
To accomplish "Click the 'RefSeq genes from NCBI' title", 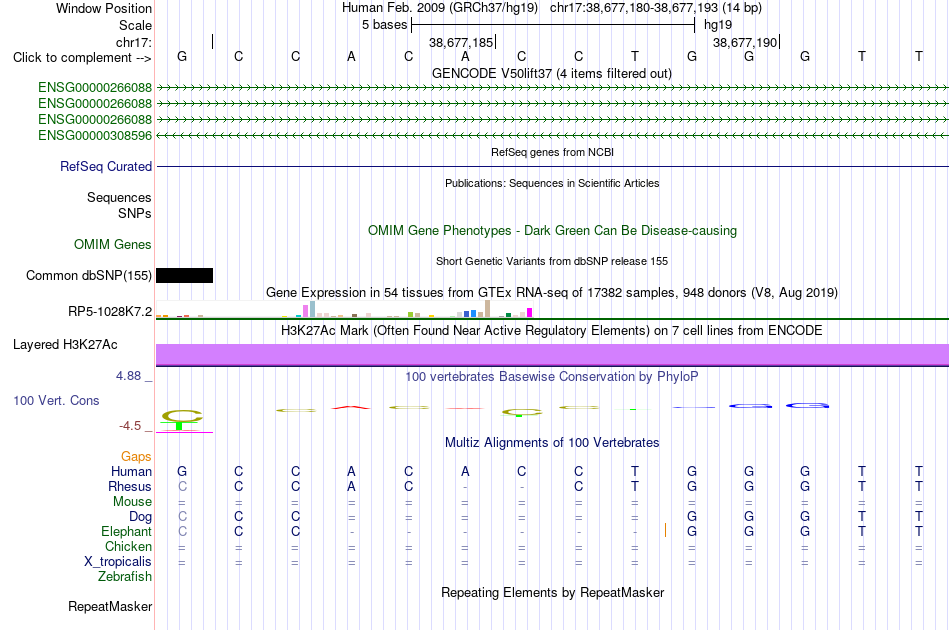I will (552, 152).
